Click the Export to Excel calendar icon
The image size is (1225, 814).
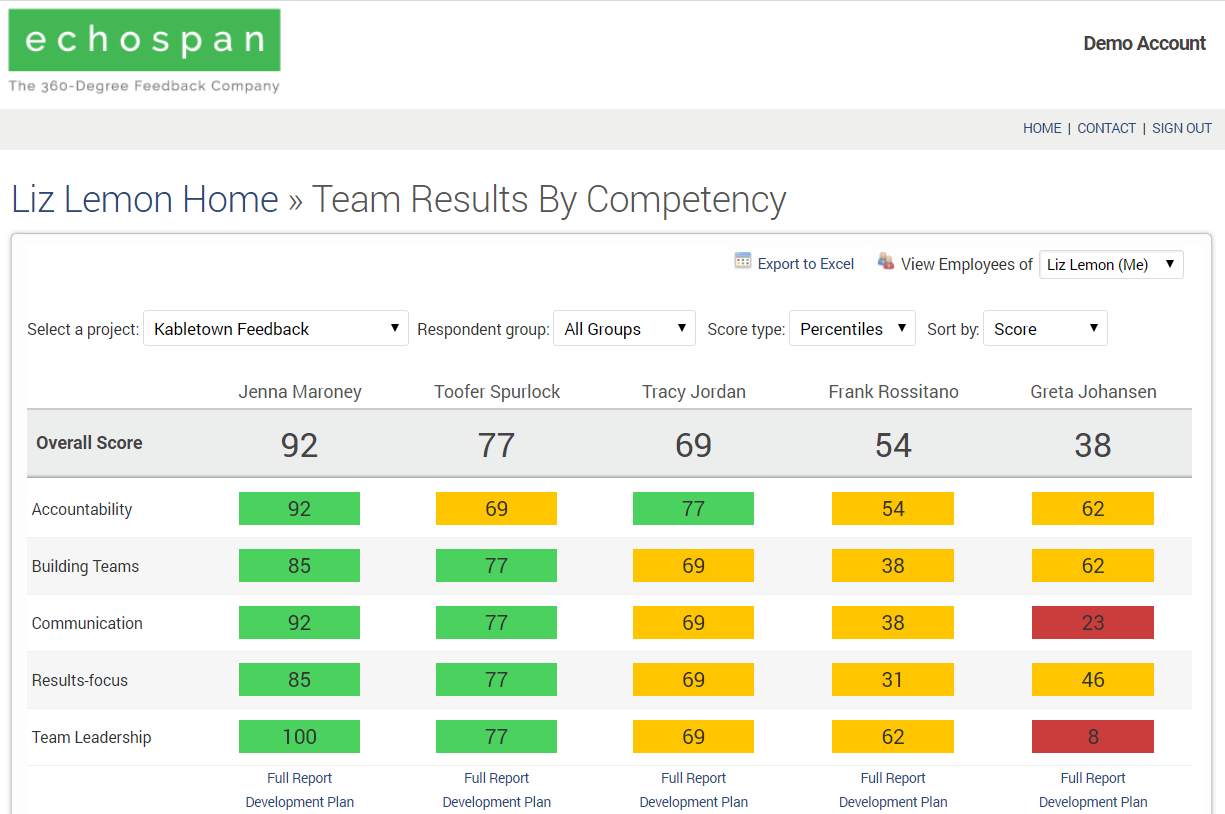point(742,261)
